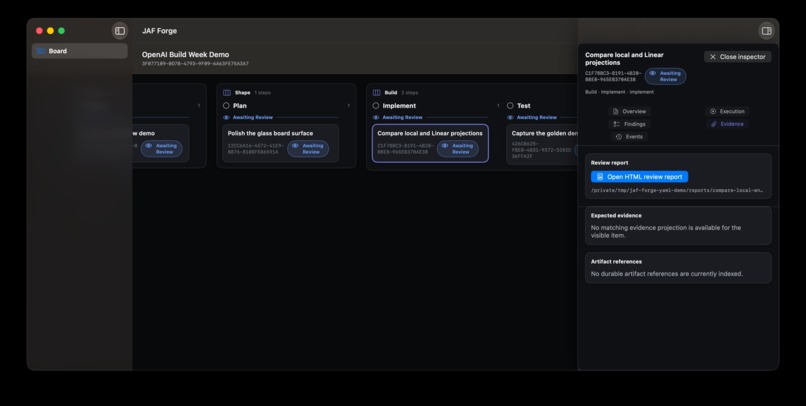806x406 pixels.
Task: Click the red close window button
Action: pos(39,31)
